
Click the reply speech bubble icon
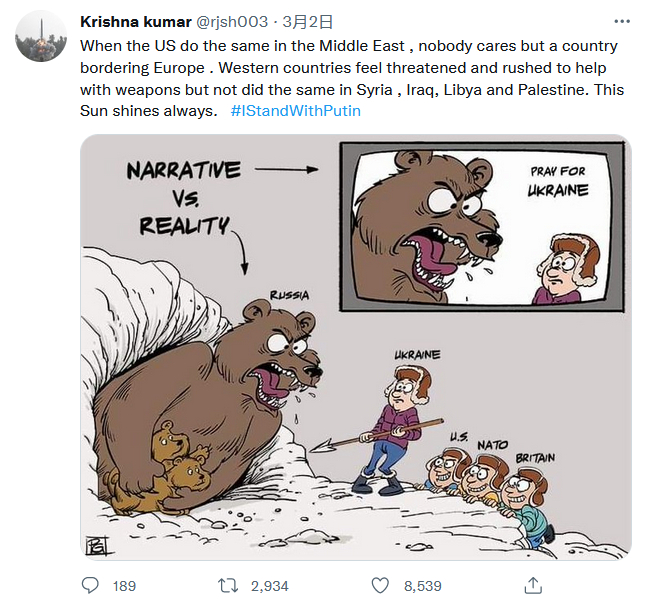coord(90,585)
